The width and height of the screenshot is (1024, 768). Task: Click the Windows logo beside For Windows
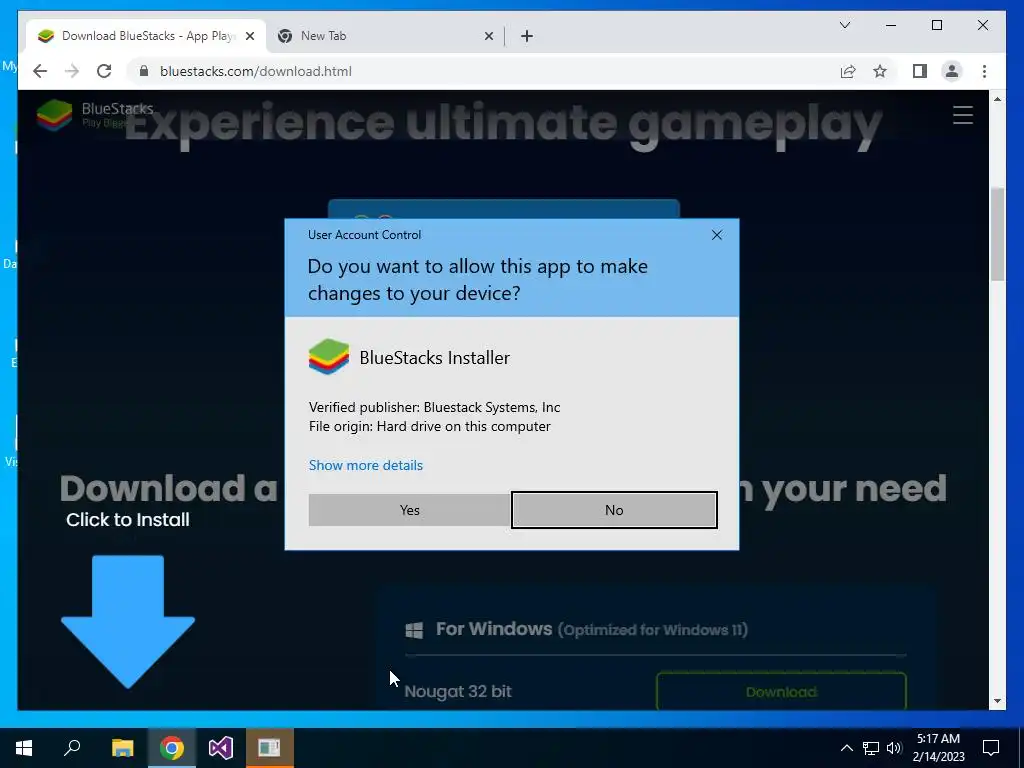tap(414, 630)
